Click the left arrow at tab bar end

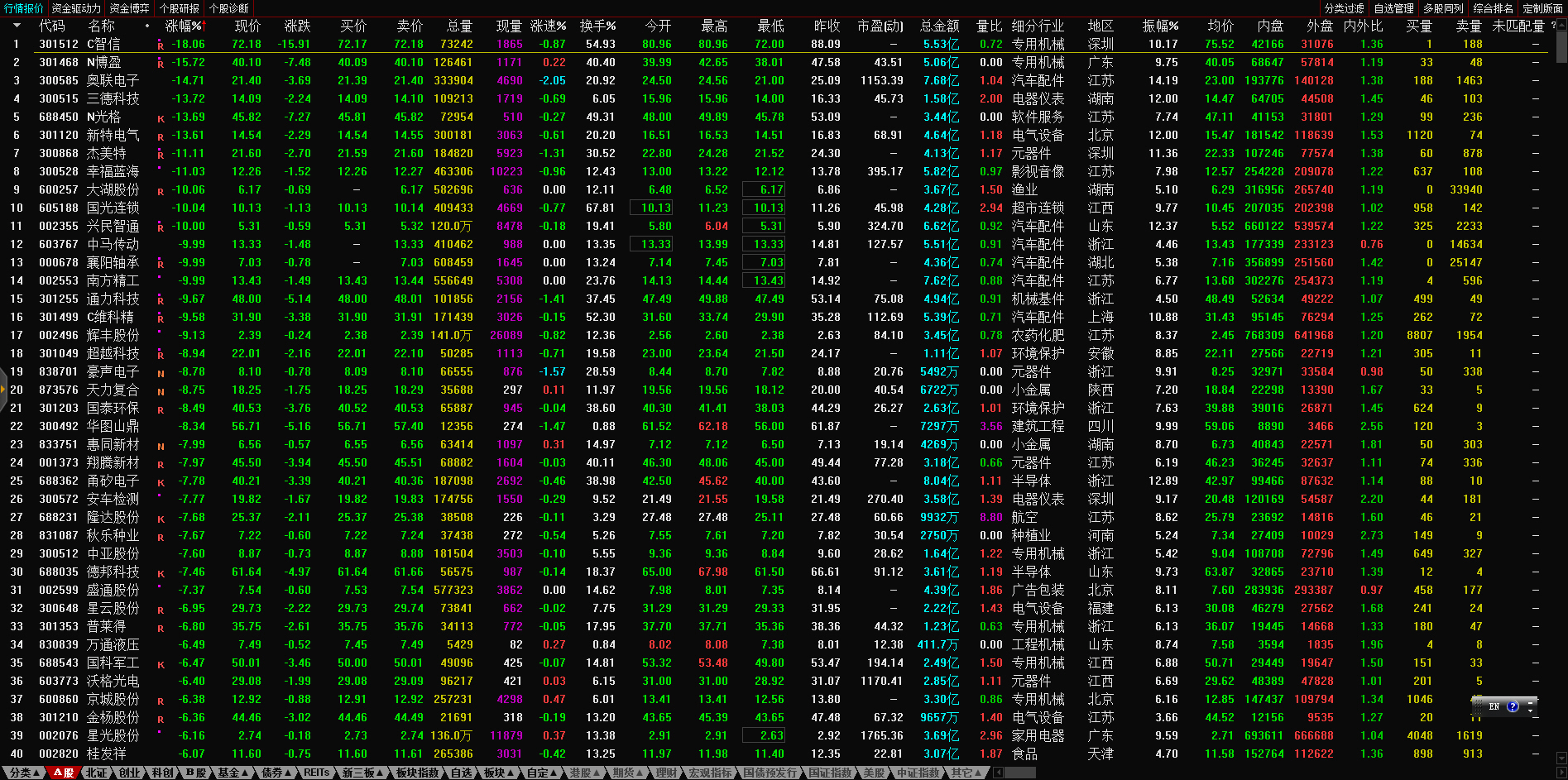pyautogui.click(x=999, y=773)
